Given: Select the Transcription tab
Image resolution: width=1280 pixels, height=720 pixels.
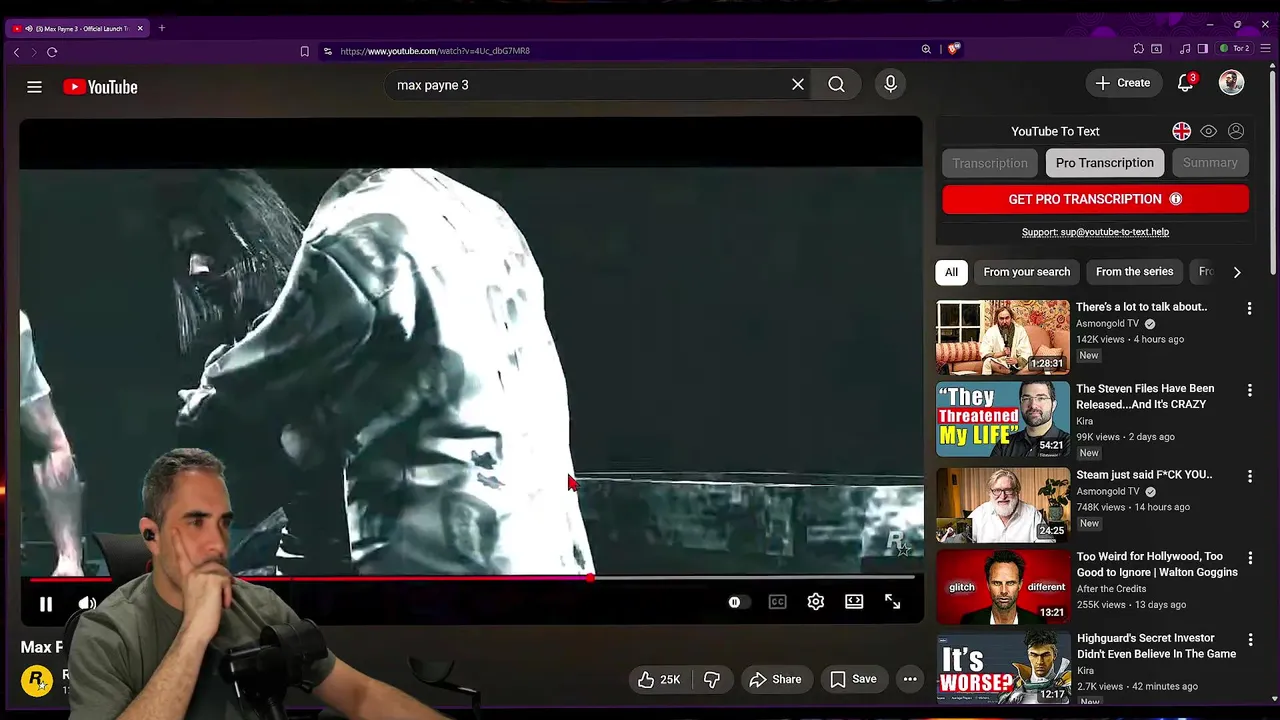Looking at the screenshot, I should pyautogui.click(x=990, y=163).
